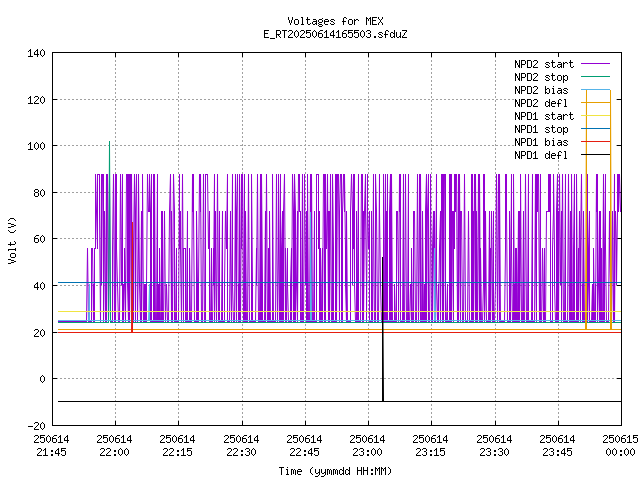Click the Time (yymmdd HH:MM) x-axis label

335,471
